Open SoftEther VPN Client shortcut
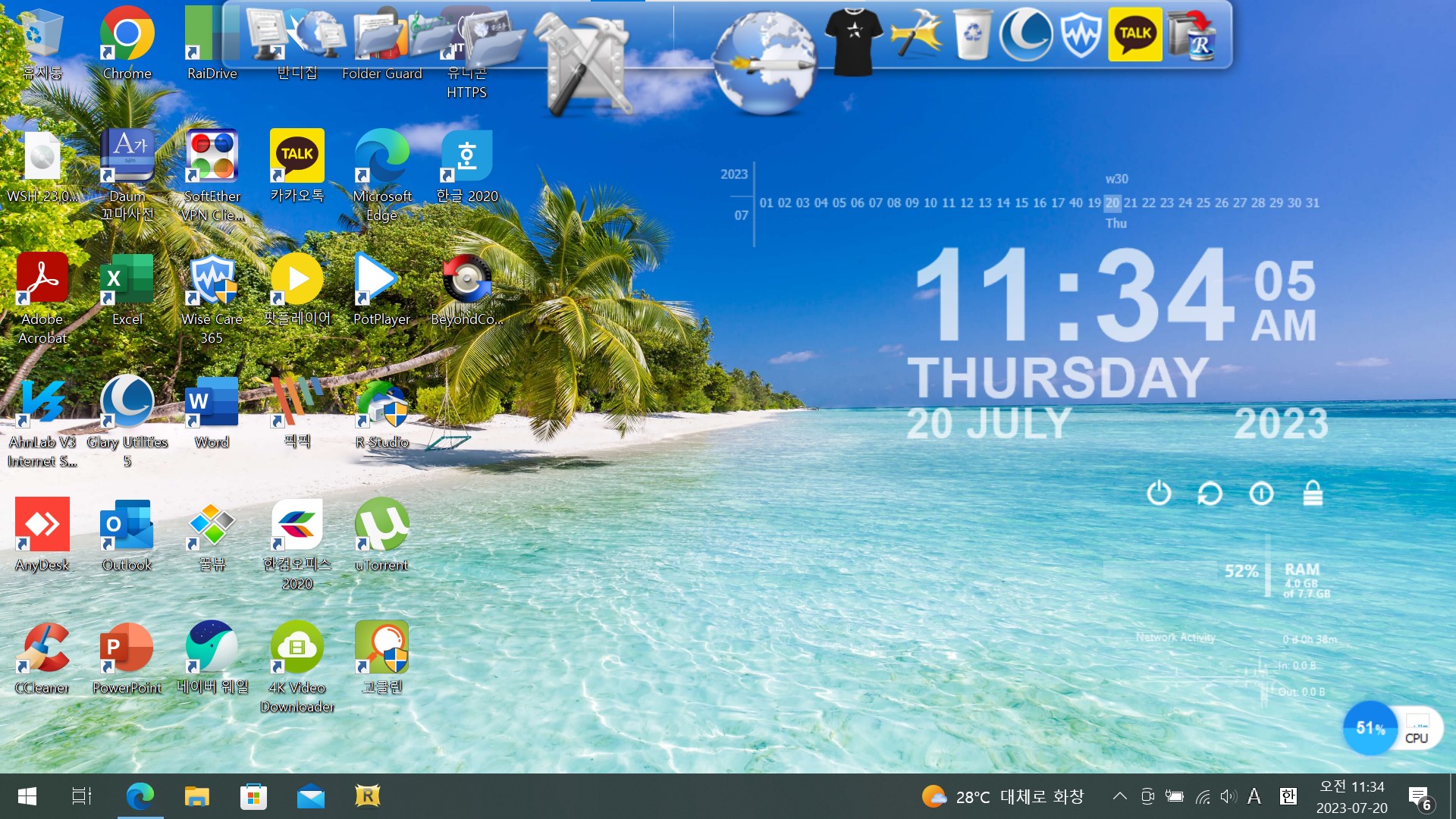This screenshot has height=819, width=1456. point(212,157)
